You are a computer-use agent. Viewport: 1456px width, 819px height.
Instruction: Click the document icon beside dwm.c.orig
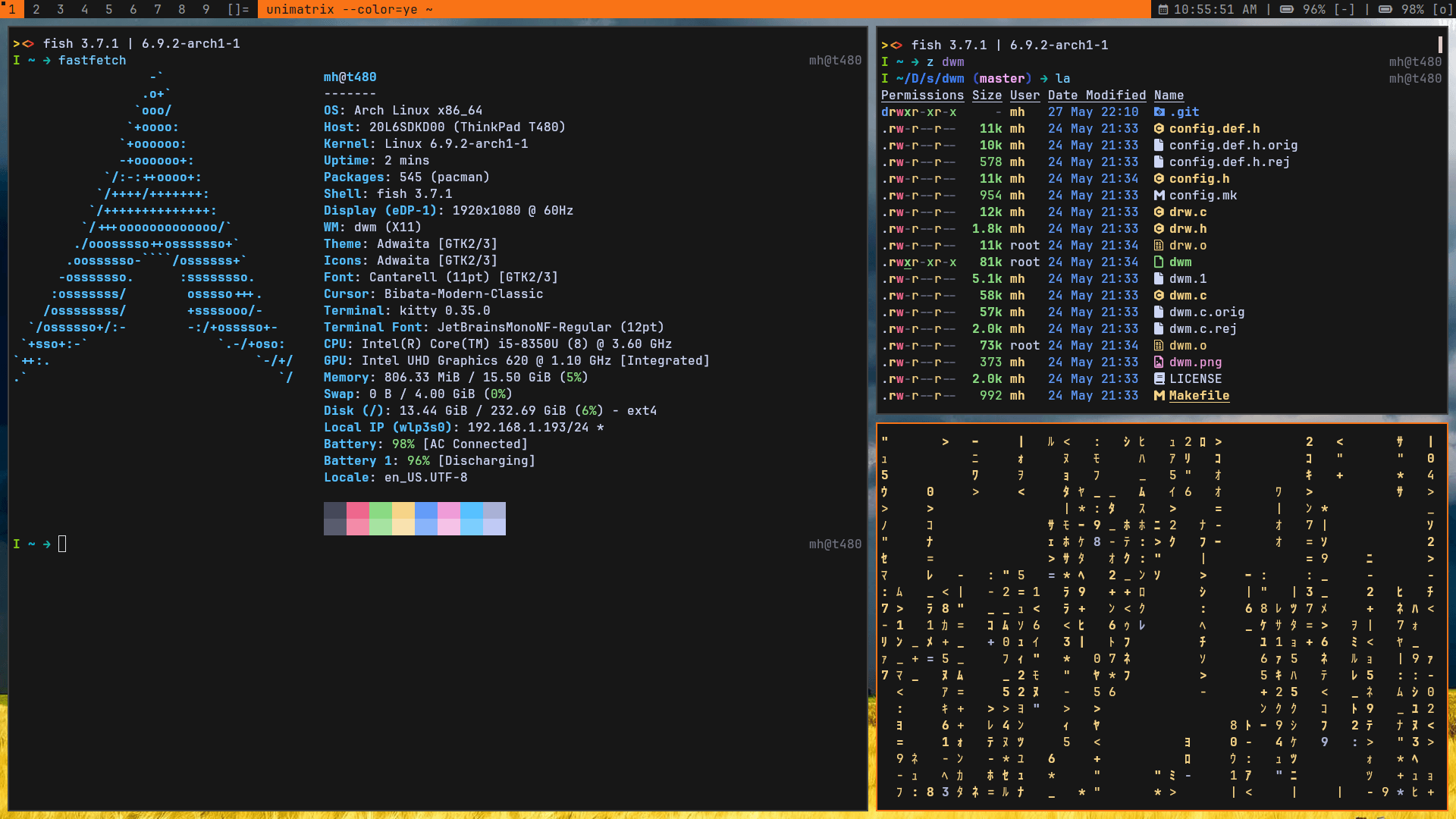coord(1159,312)
